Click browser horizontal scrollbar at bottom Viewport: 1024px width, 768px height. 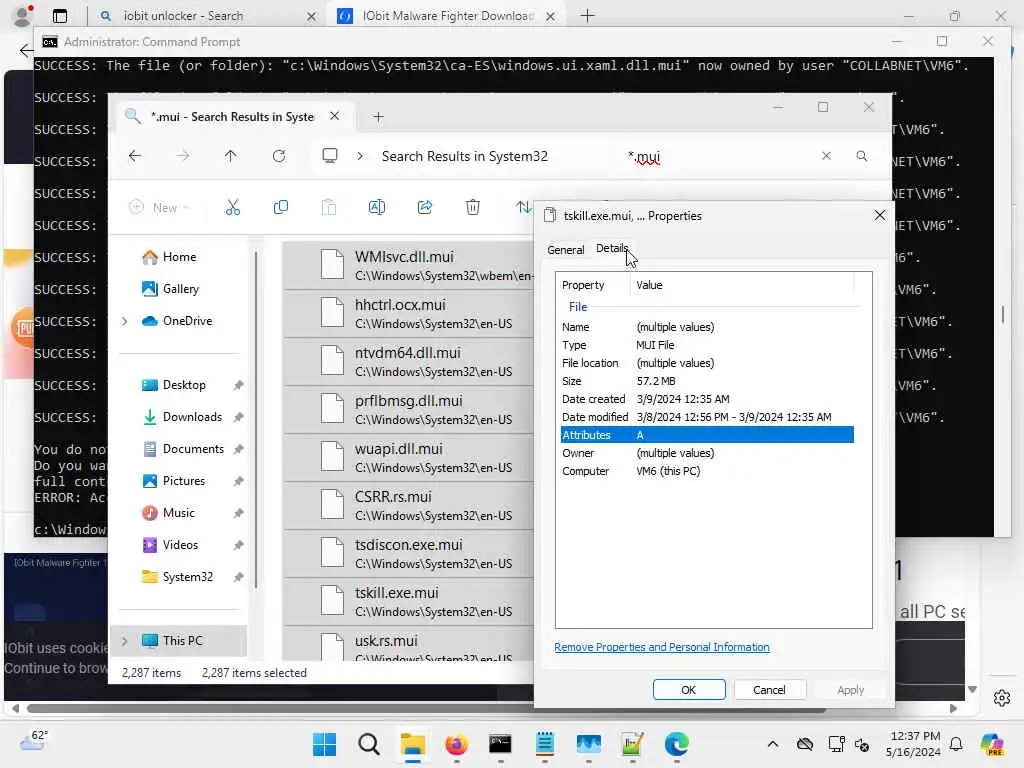(426, 709)
